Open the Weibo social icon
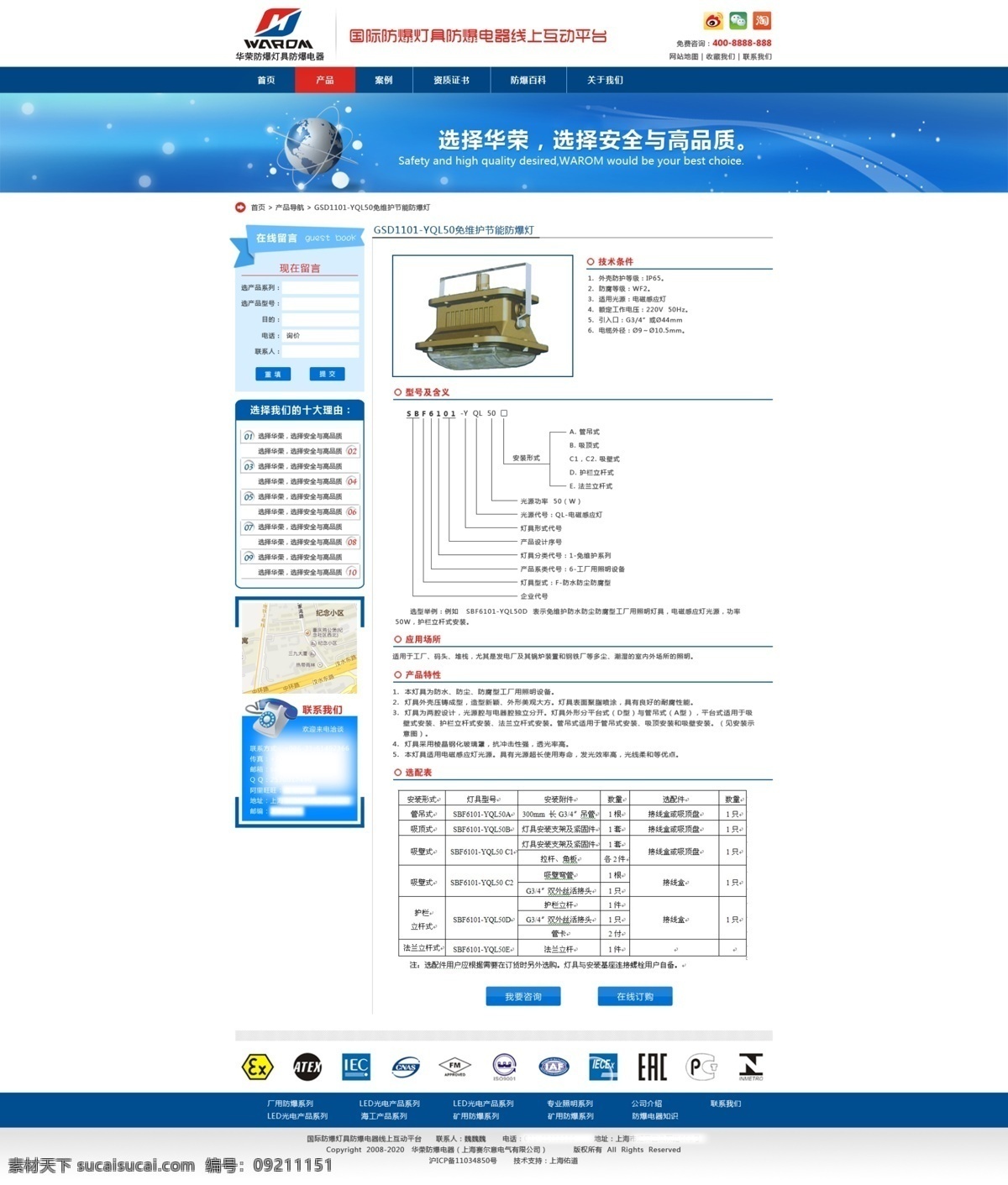Screen dimensions: 1008x1185 713,21
